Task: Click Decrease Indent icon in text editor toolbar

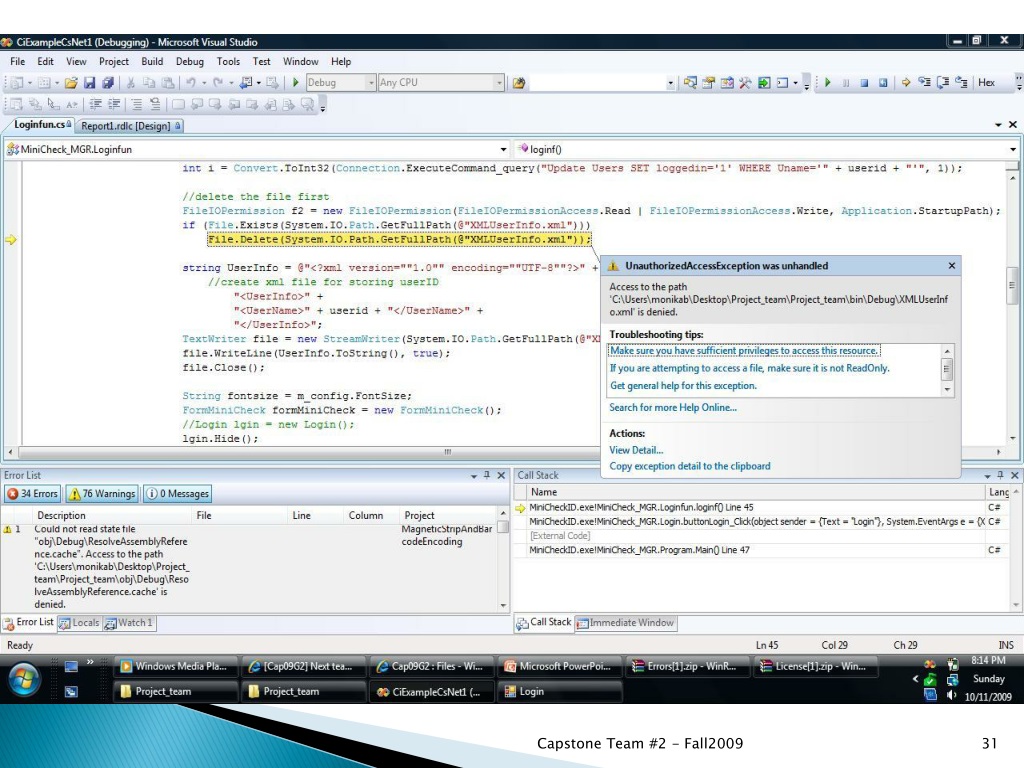Action: (x=95, y=104)
